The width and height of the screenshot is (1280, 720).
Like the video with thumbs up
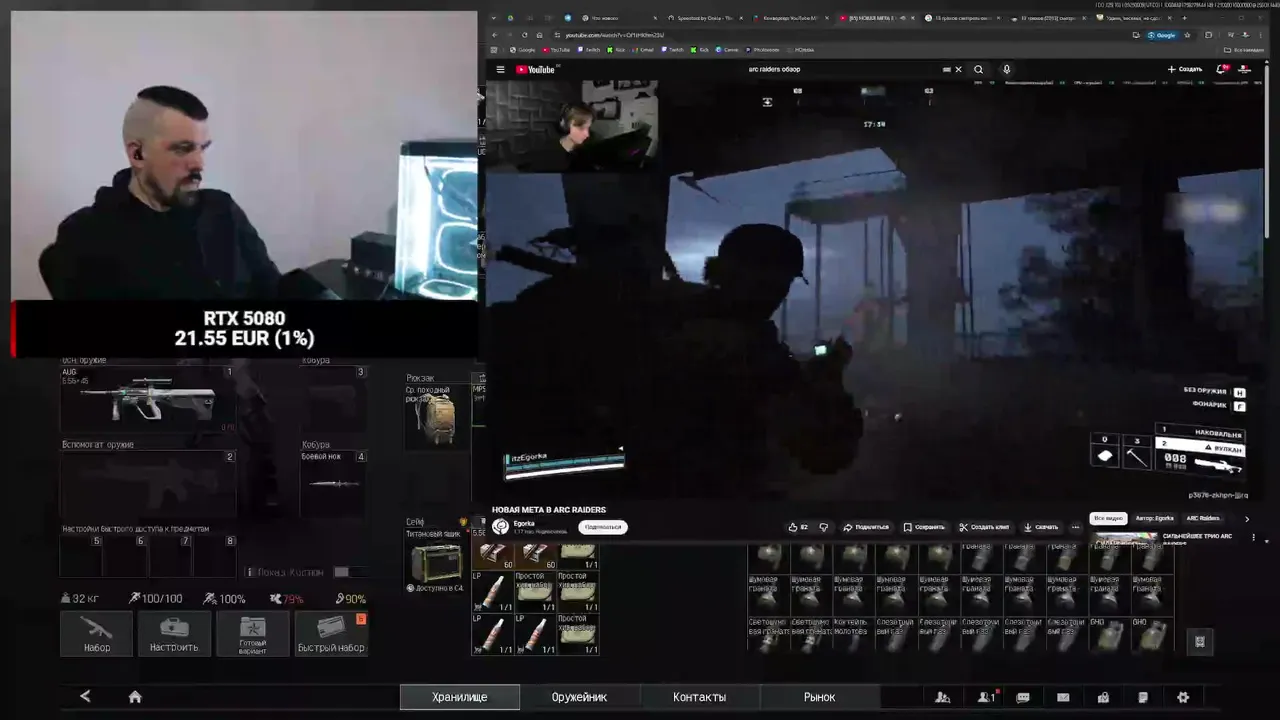click(x=798, y=527)
